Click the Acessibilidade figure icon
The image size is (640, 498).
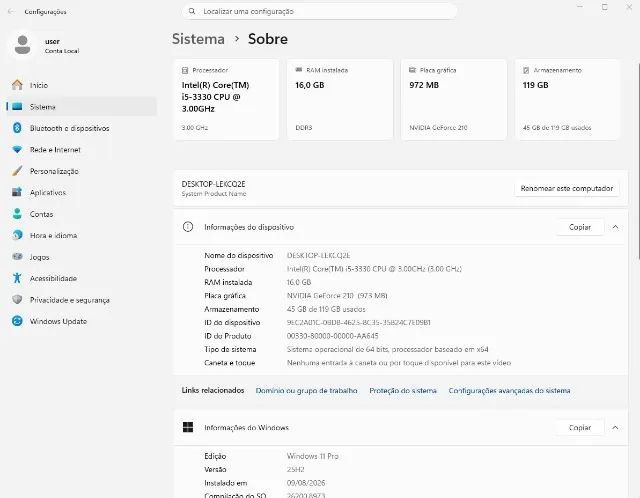17,278
